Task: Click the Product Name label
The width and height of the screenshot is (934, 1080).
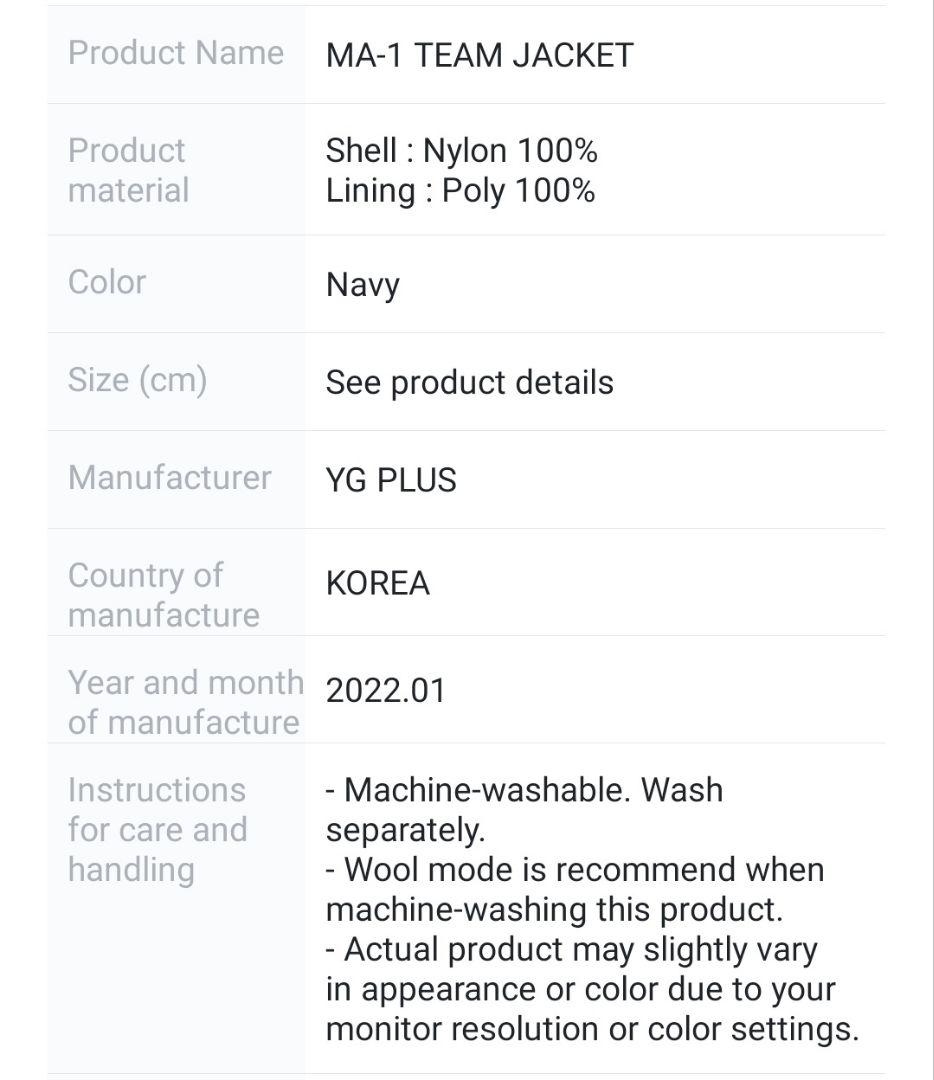Action: [x=176, y=53]
